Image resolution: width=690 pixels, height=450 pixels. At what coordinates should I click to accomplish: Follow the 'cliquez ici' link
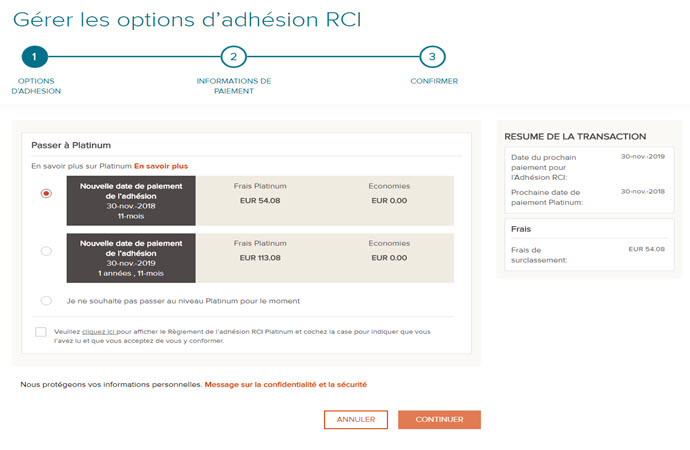(x=96, y=330)
